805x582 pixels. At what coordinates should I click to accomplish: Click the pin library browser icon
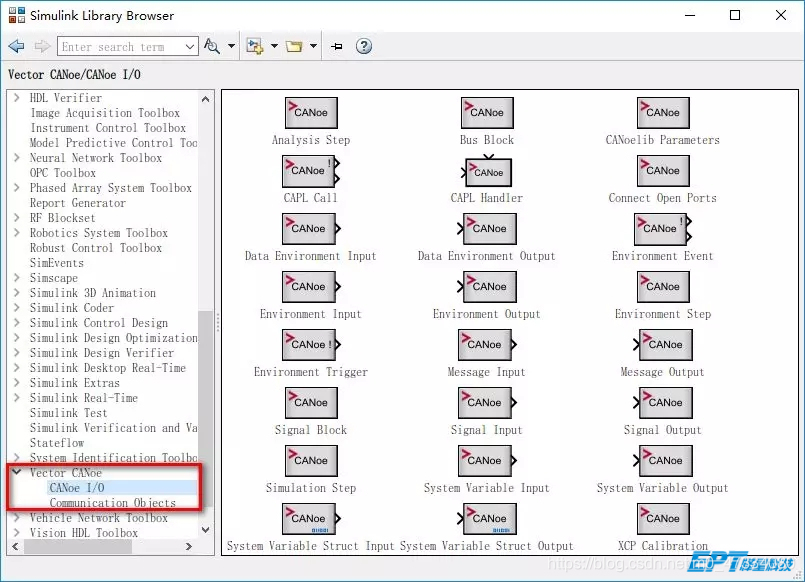click(x=337, y=47)
